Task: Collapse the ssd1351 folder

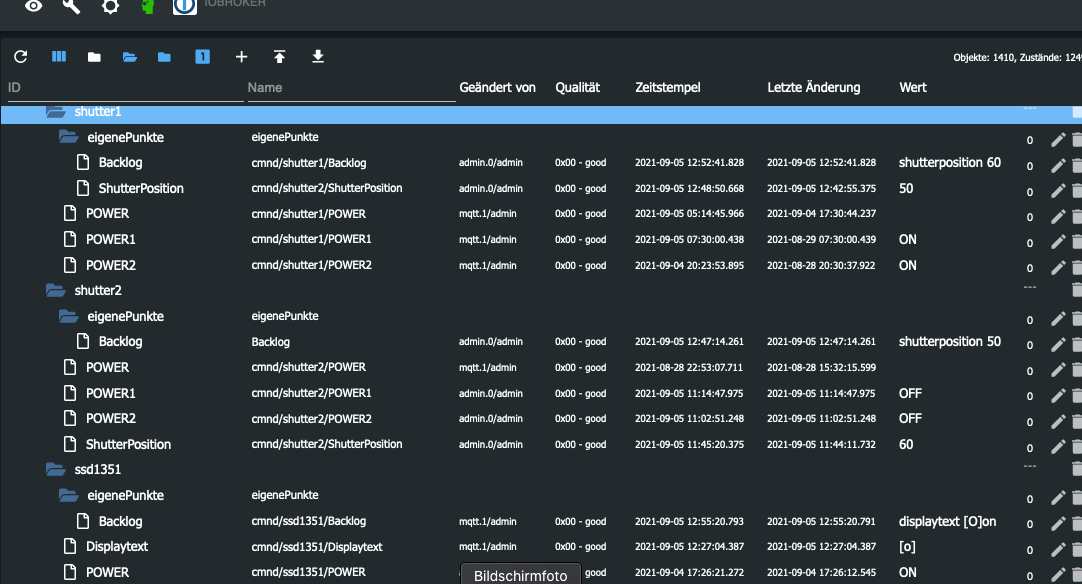Action: click(x=56, y=469)
